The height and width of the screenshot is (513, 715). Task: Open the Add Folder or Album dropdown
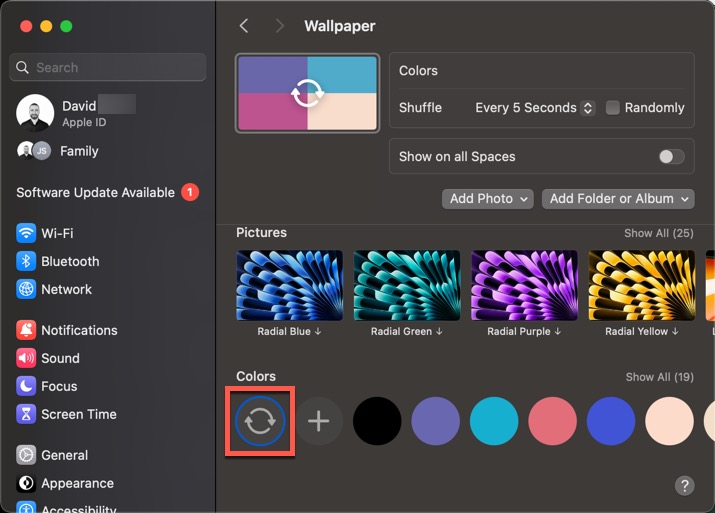click(x=618, y=199)
